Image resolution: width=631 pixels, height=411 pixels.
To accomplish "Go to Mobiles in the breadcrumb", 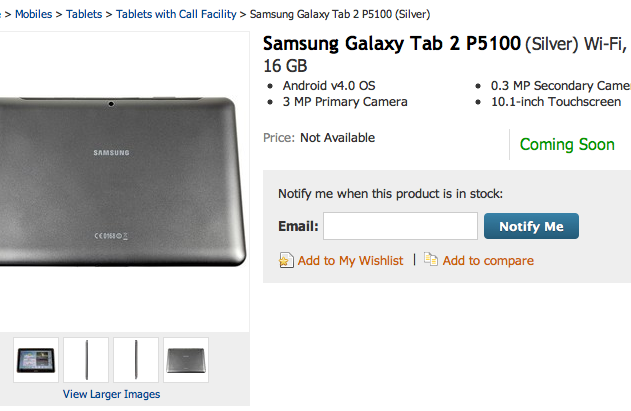I will pos(36,14).
